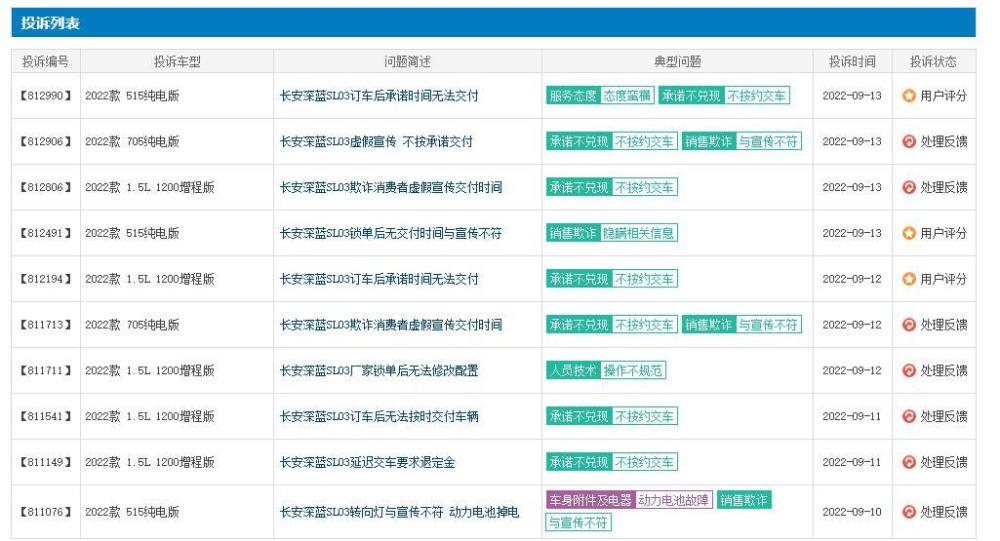Click the red status icon in row 812806
This screenshot has width=1000, height=541.
coord(909,188)
